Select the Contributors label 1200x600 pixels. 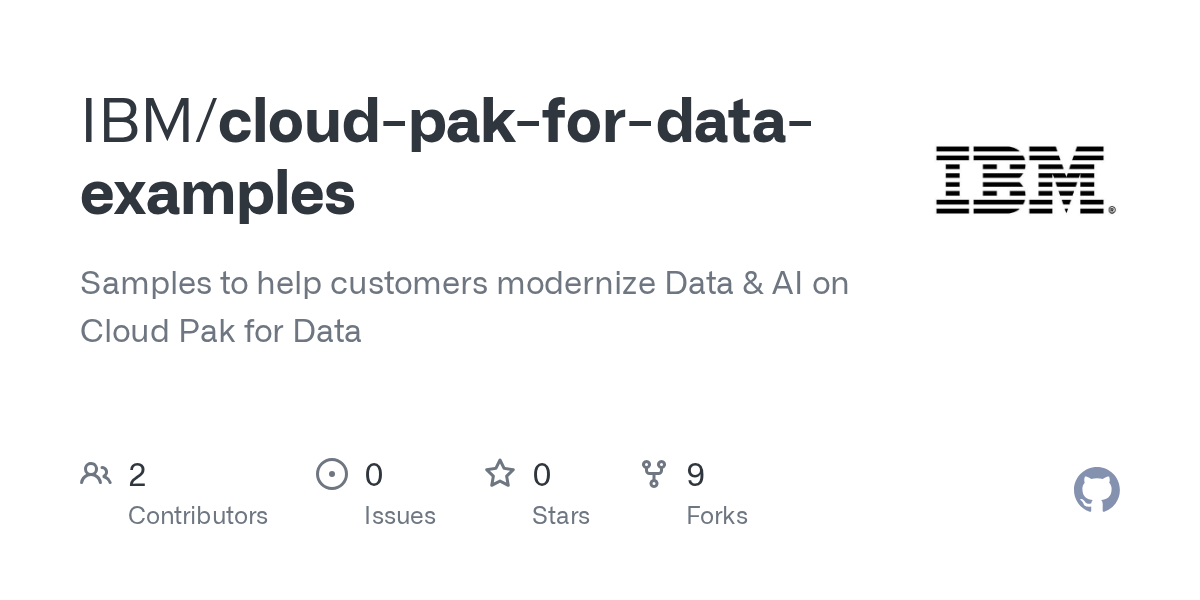coord(198,516)
